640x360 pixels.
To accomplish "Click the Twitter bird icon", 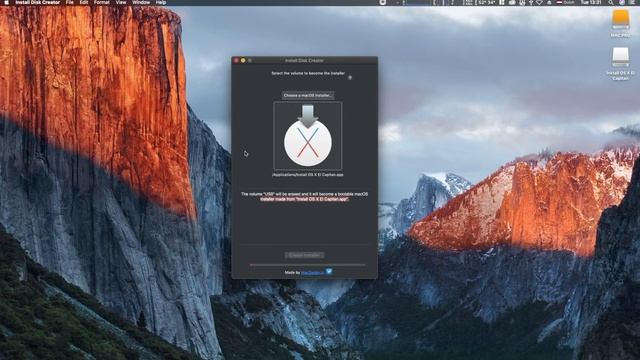I will tap(329, 271).
